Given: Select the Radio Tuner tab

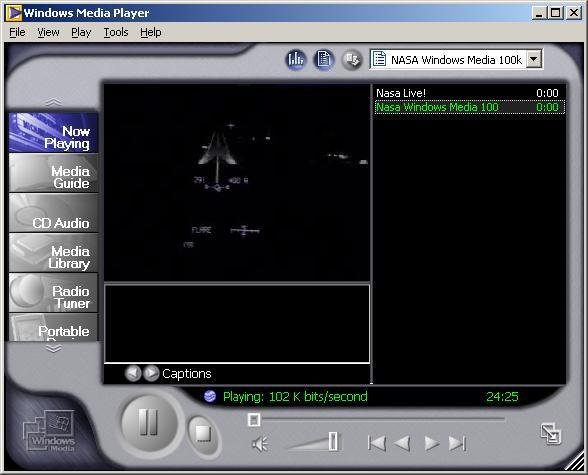Looking at the screenshot, I should point(53,293).
